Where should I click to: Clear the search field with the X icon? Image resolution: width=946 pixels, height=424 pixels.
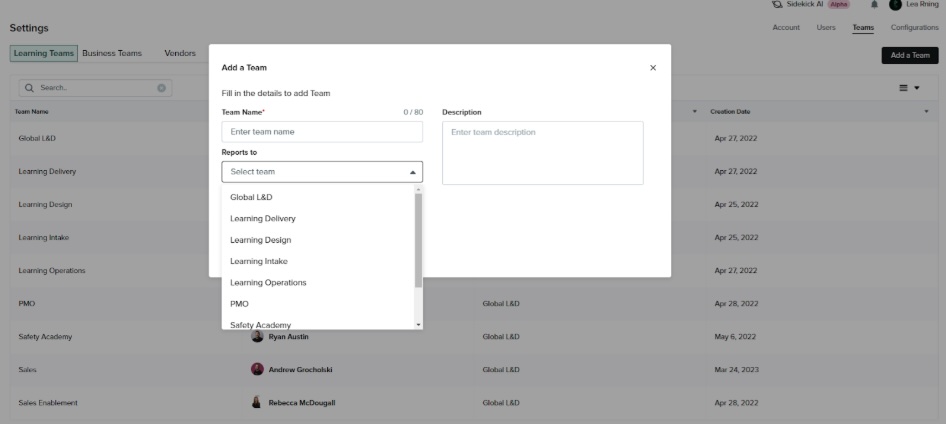point(162,88)
